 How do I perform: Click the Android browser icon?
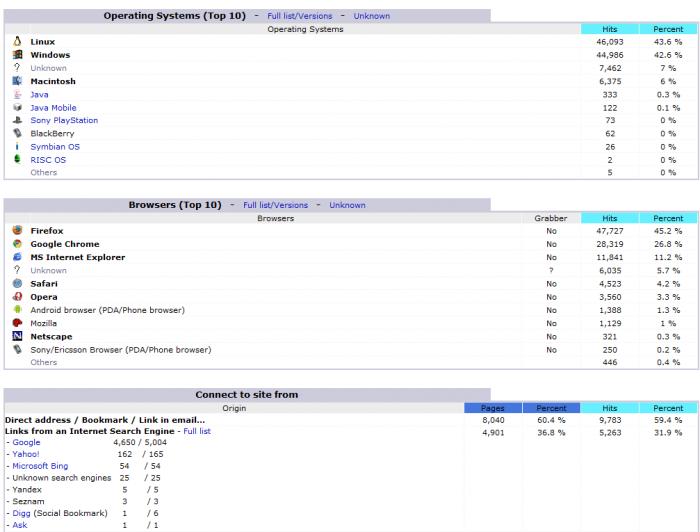click(17, 309)
